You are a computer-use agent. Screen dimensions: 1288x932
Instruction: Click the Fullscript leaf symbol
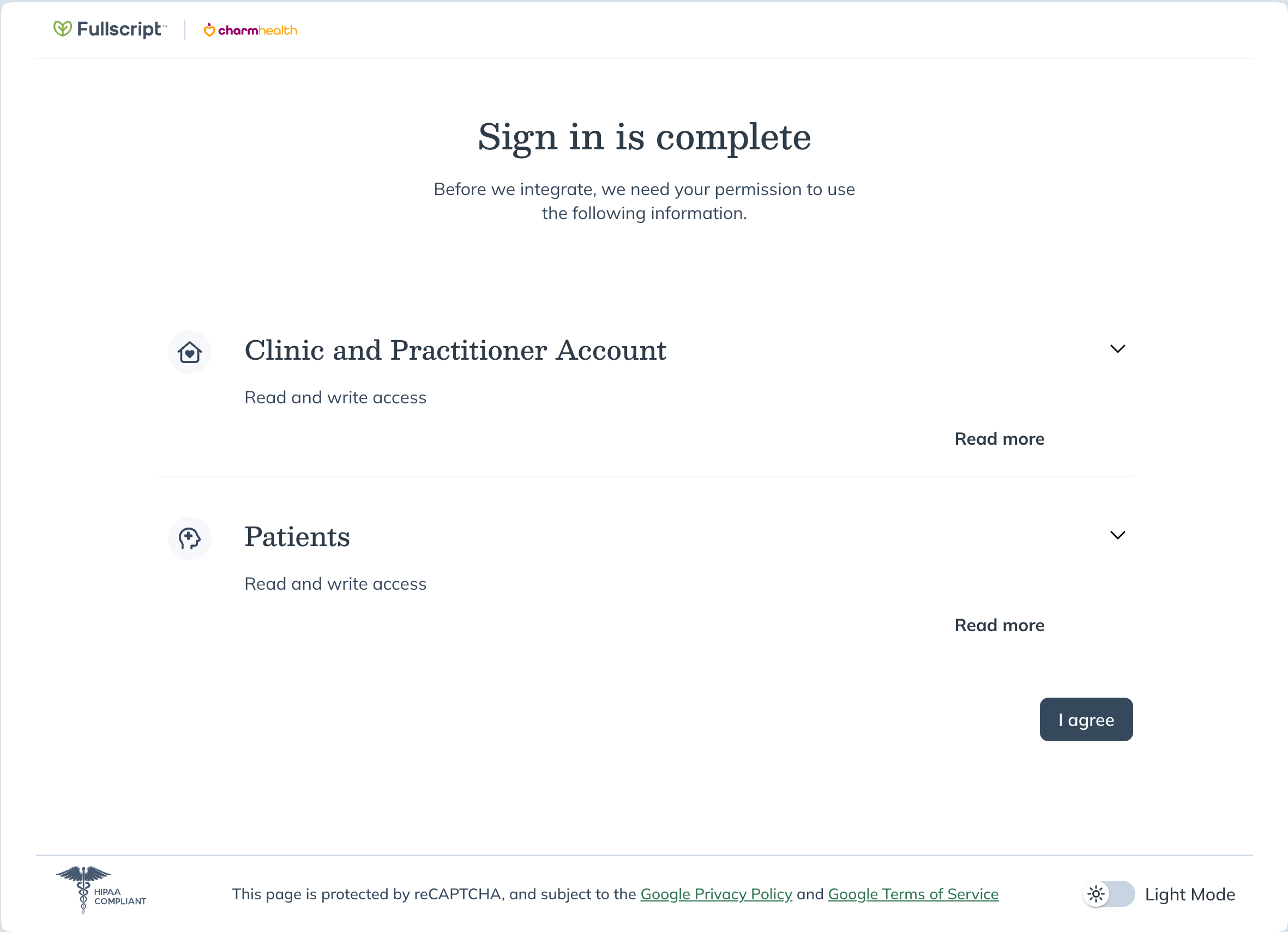62,29
